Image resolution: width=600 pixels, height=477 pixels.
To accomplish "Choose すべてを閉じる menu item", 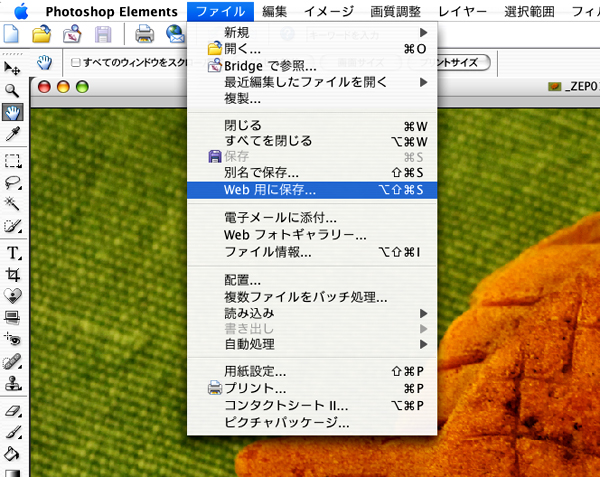I will click(312, 141).
